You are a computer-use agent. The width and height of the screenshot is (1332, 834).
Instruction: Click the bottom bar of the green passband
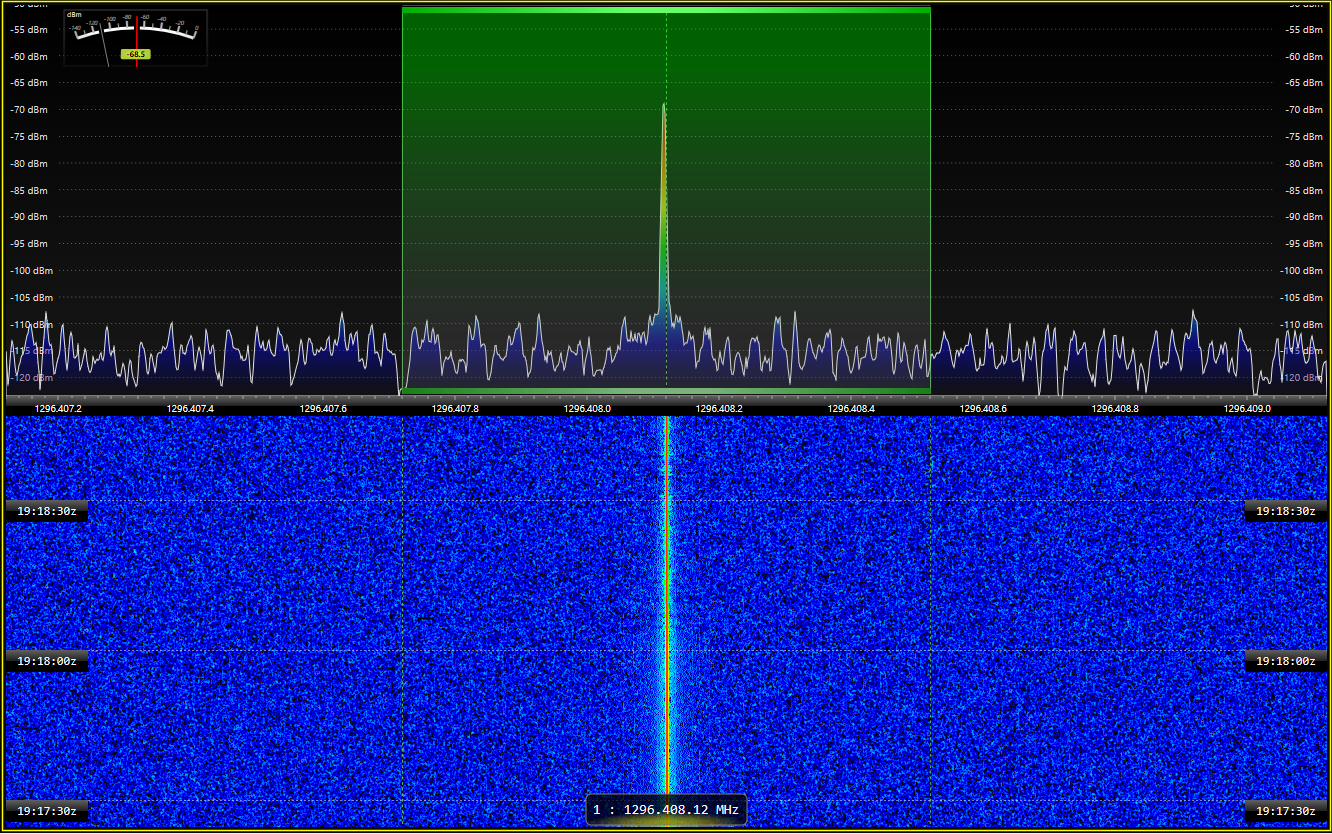[x=666, y=390]
